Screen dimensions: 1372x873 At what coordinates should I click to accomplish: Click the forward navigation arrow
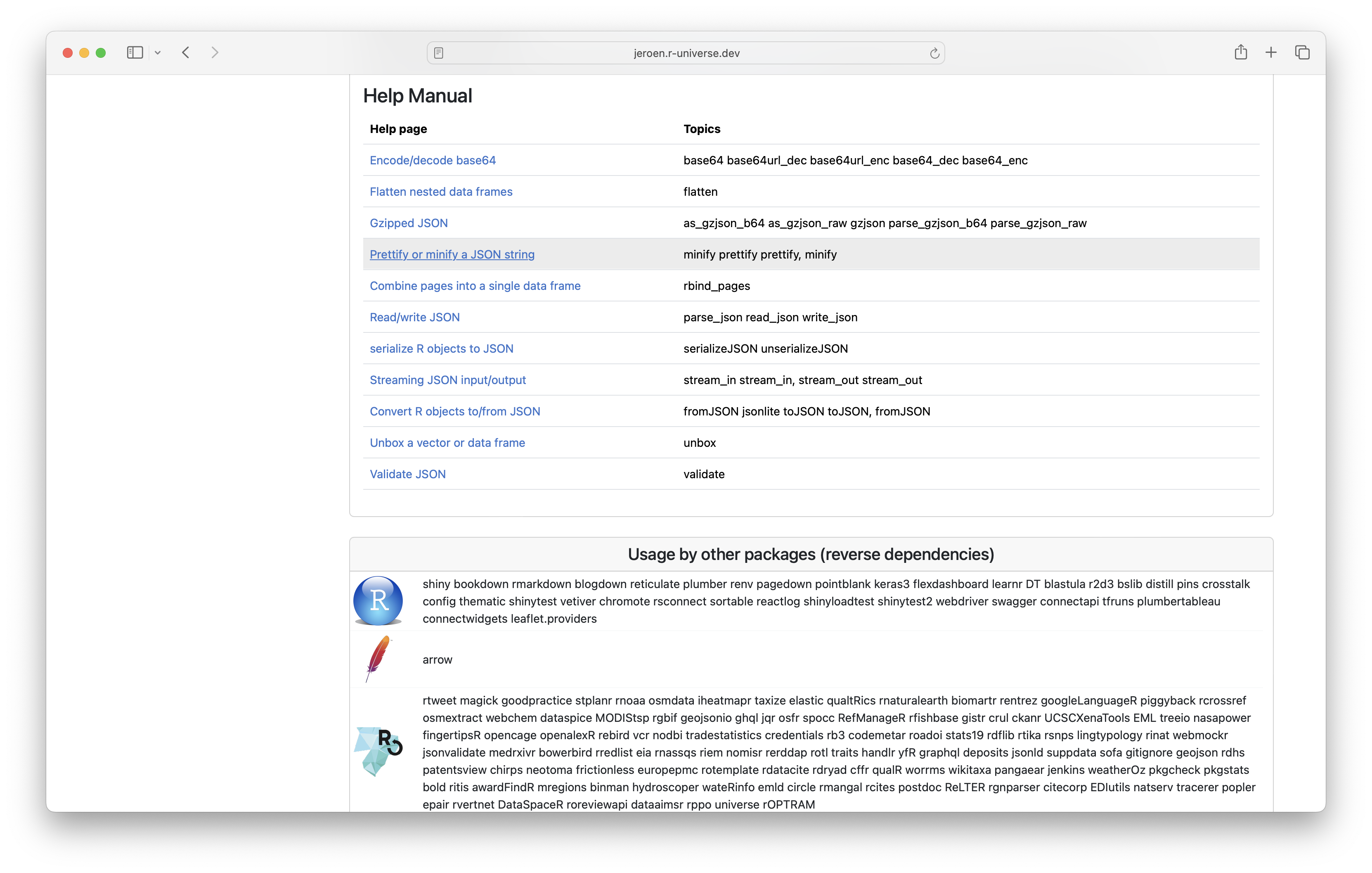[215, 52]
